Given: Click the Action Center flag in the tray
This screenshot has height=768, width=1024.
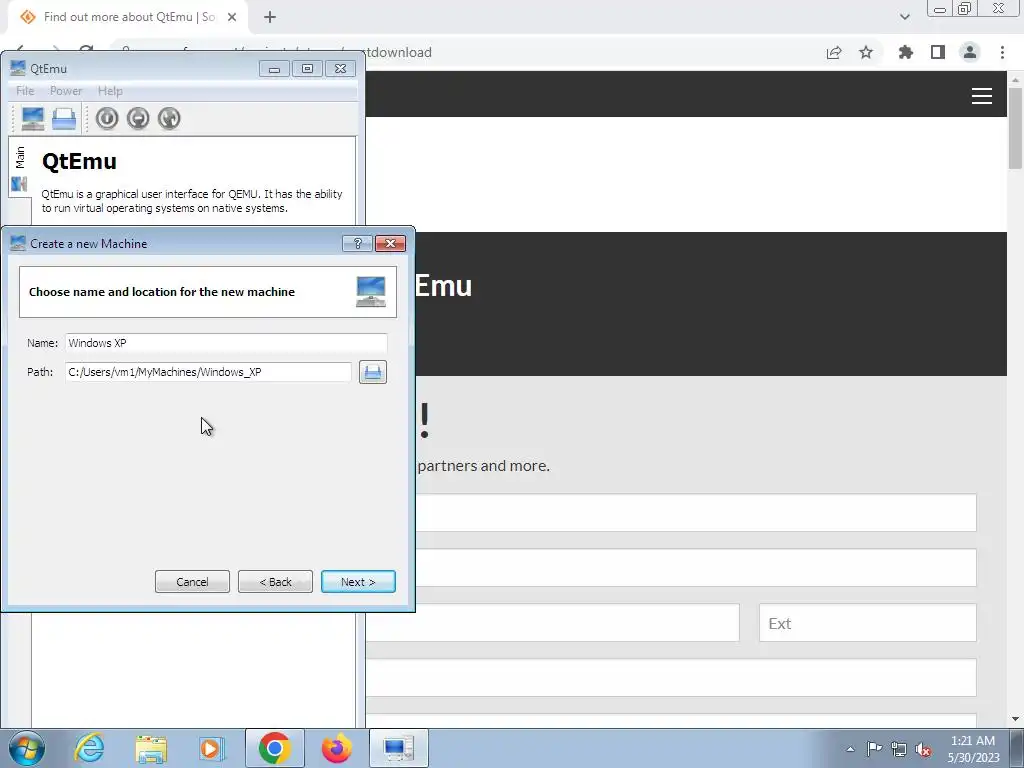Looking at the screenshot, I should [874, 749].
